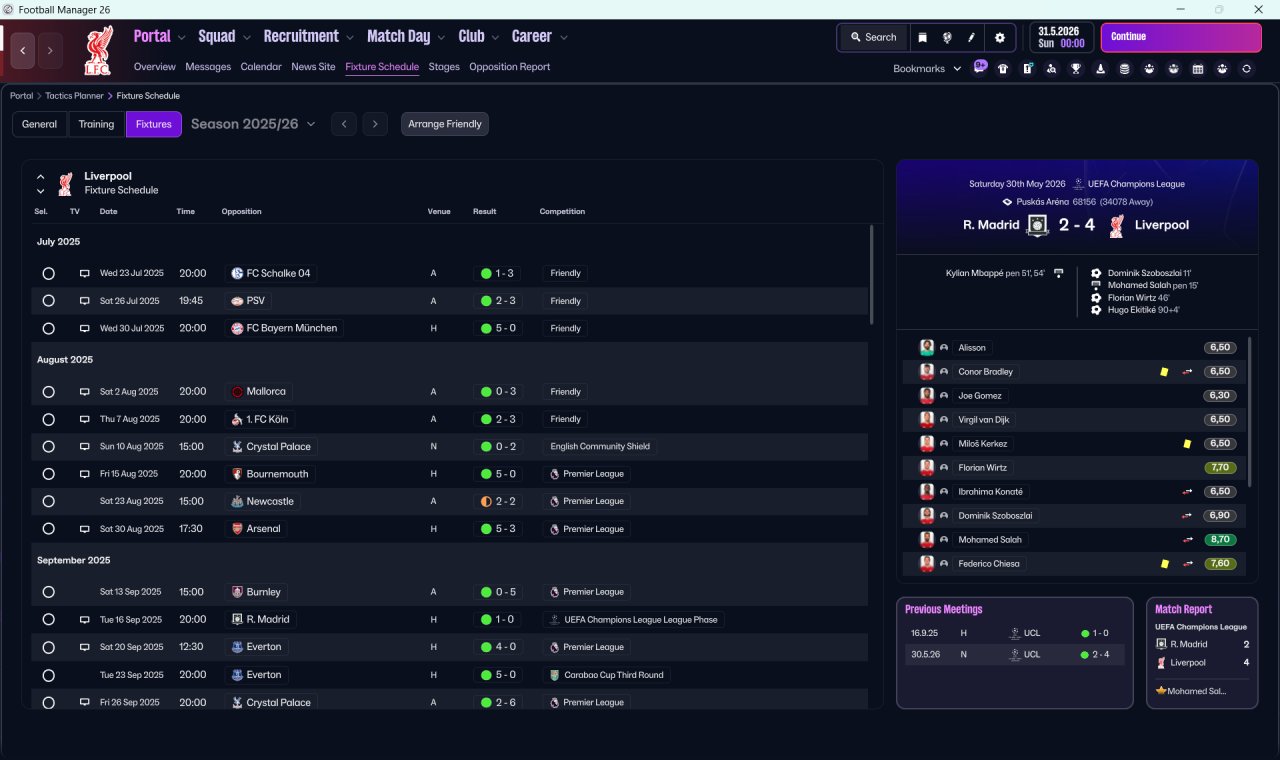The image size is (1280, 760).
Task: Click the Liverpool crest in the match summary
Action: tap(1117, 225)
